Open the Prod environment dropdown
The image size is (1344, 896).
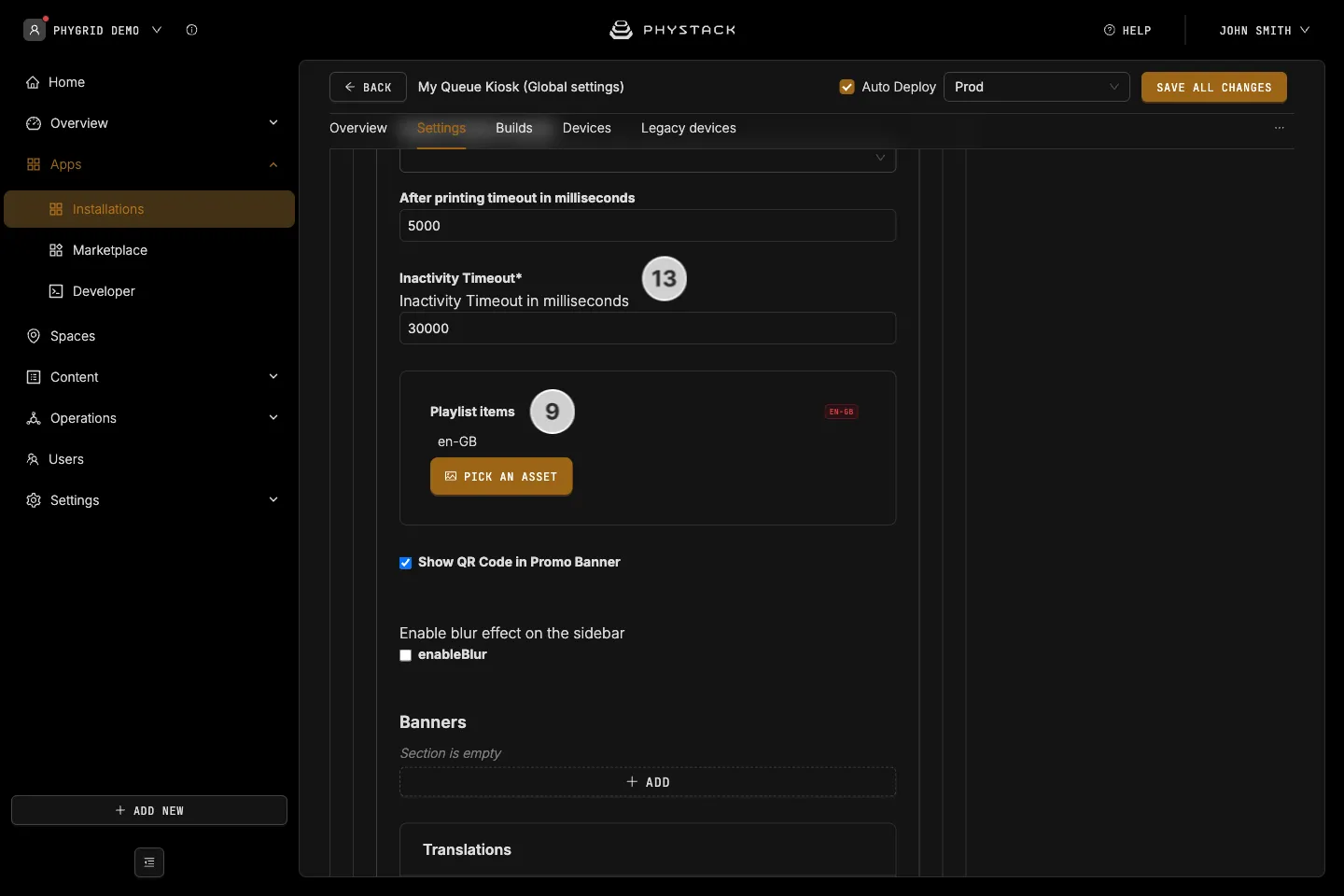[1037, 87]
